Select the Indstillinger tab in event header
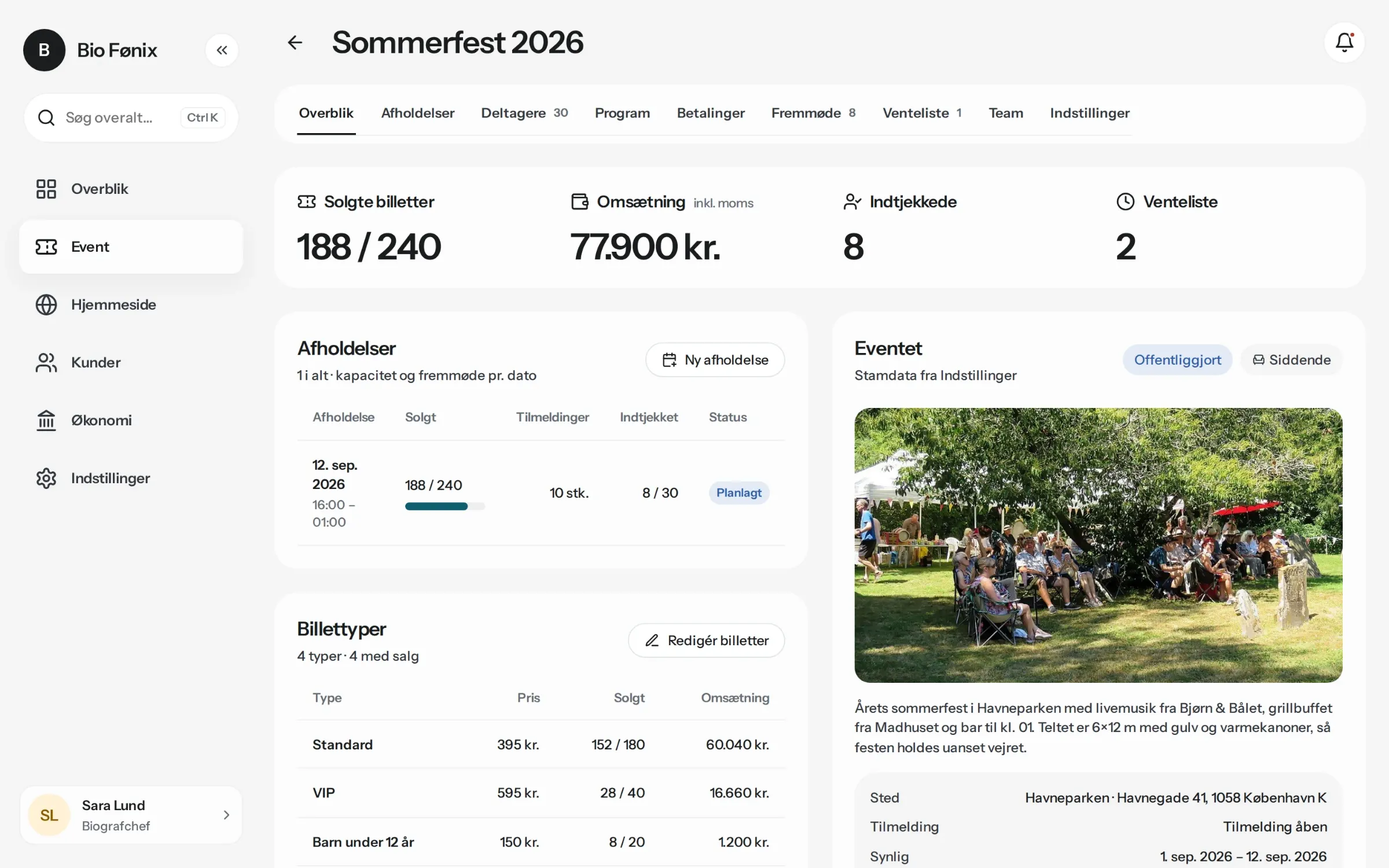1389x868 pixels. point(1090,113)
